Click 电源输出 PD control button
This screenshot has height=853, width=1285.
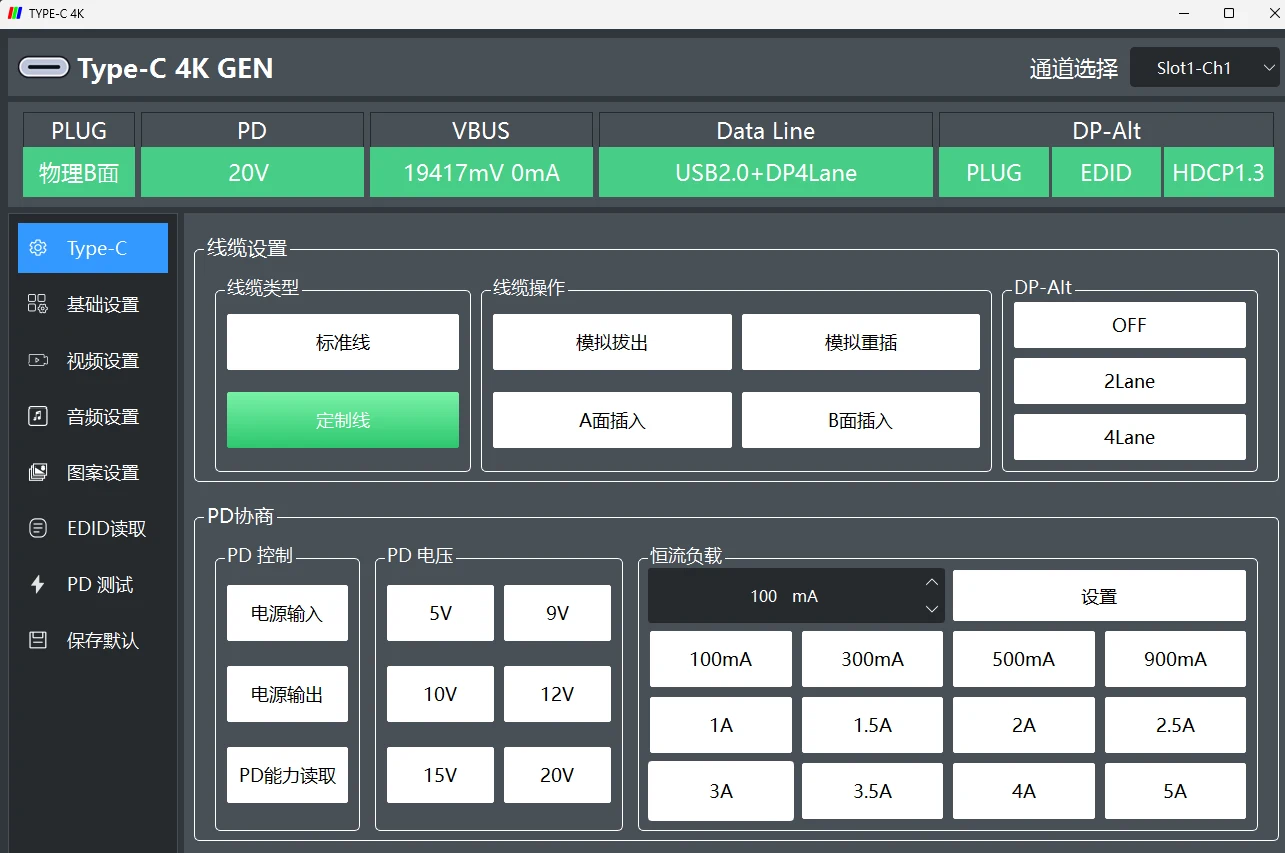coord(287,694)
